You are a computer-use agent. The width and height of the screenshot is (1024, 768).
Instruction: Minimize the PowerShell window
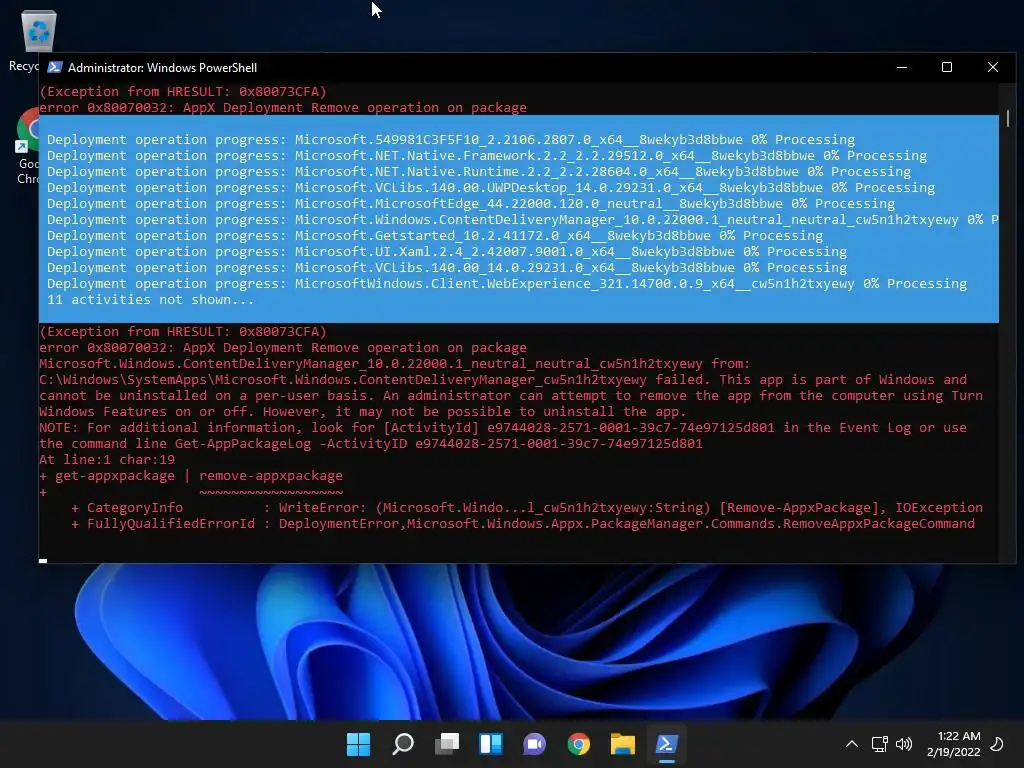[x=902, y=67]
